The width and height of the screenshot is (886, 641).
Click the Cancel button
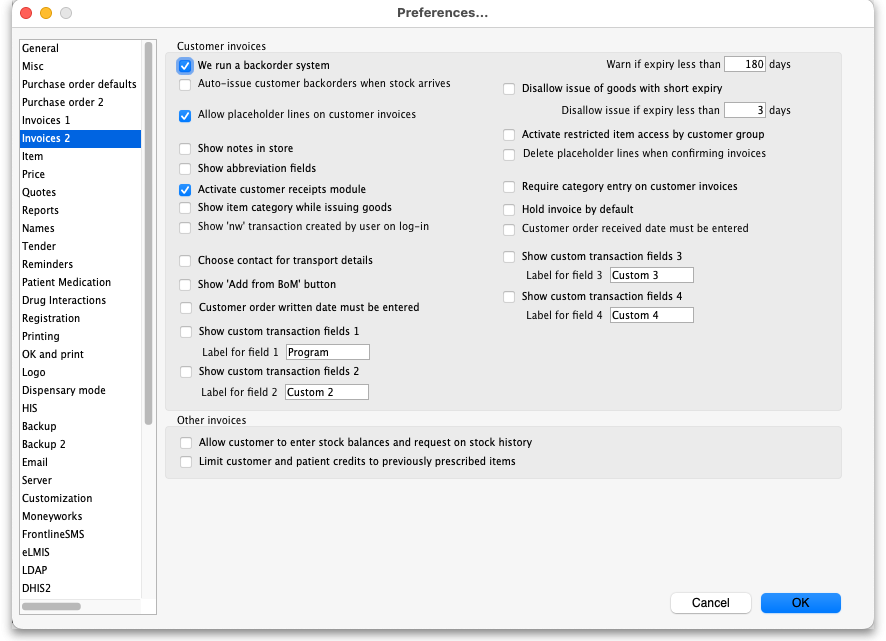click(710, 603)
